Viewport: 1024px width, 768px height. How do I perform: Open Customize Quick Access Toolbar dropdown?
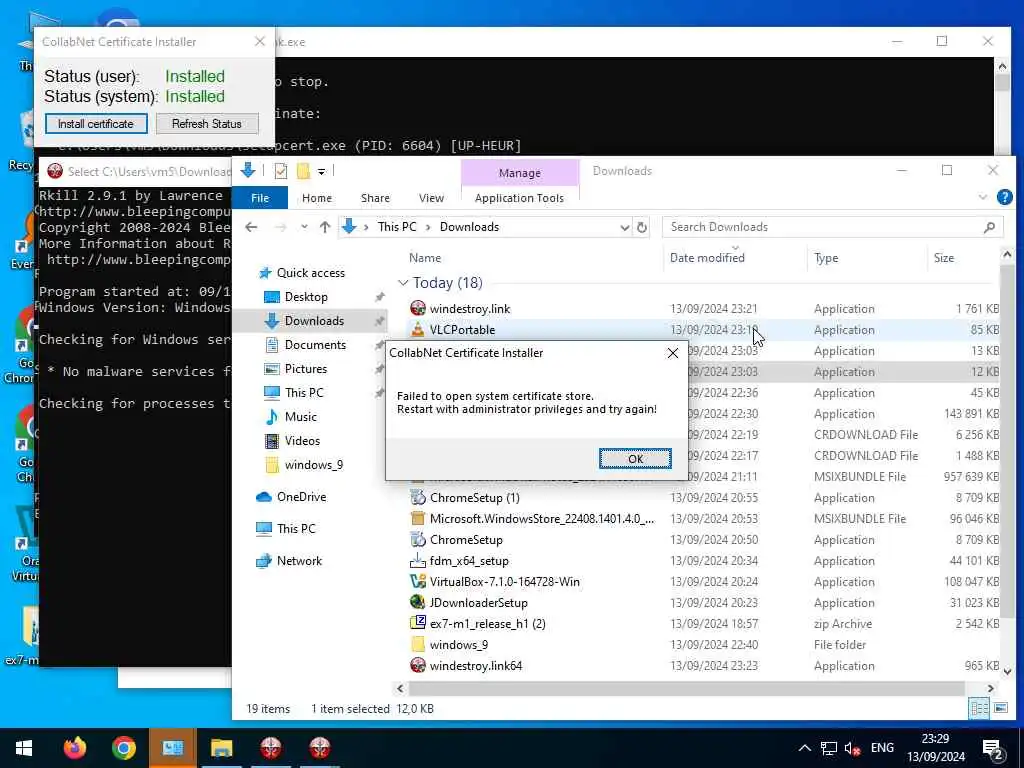coord(321,172)
